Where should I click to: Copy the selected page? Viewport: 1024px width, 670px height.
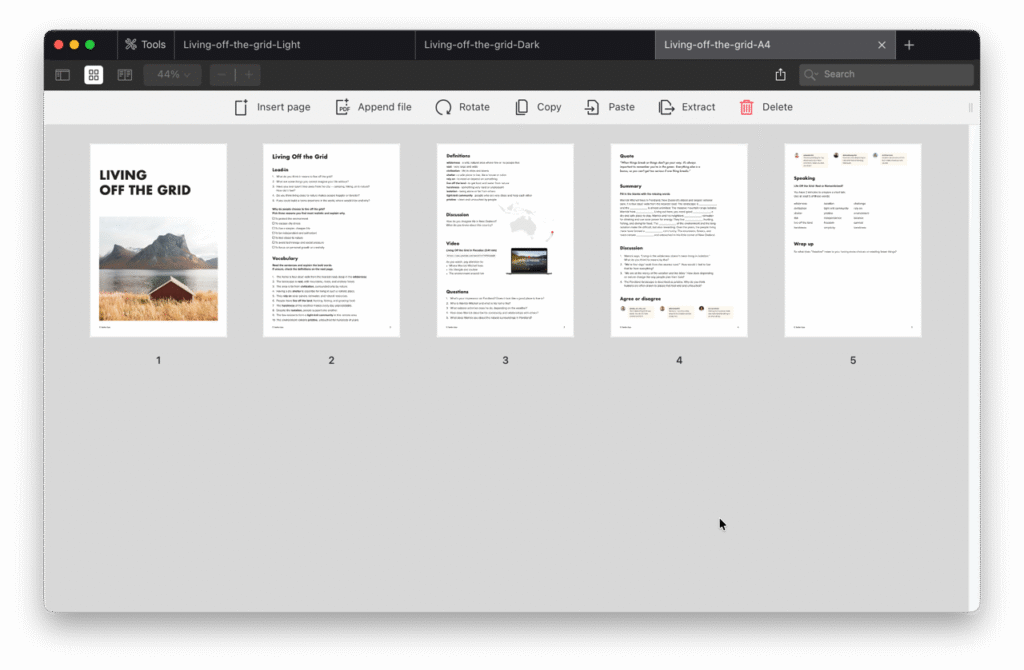point(538,107)
